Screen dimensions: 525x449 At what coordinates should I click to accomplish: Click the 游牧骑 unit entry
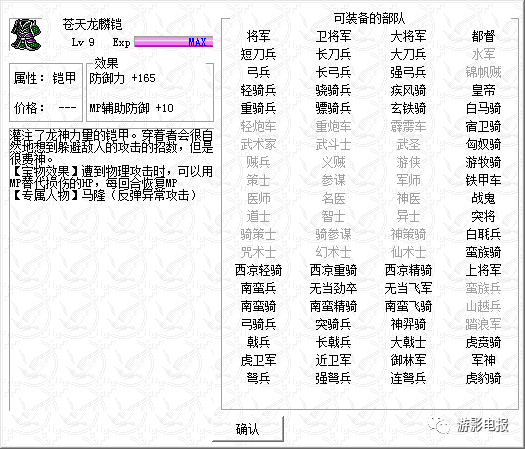pos(483,163)
